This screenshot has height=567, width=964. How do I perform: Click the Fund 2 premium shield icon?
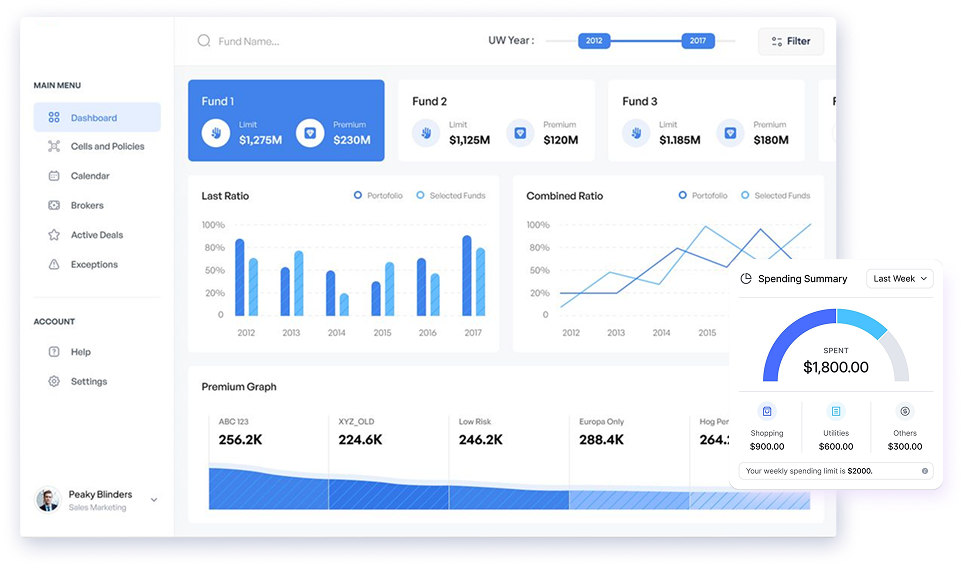click(520, 133)
